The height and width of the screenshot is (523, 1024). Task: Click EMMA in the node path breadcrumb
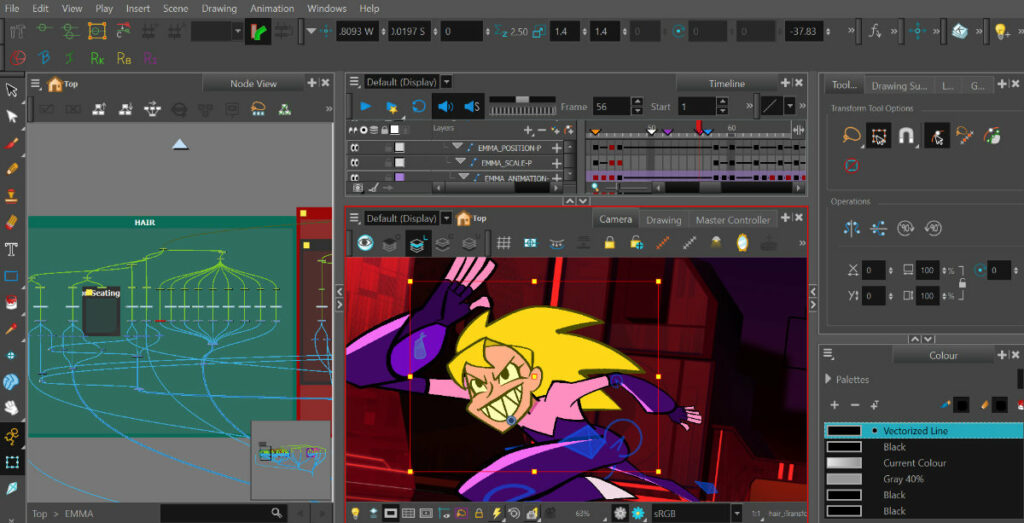(x=79, y=514)
